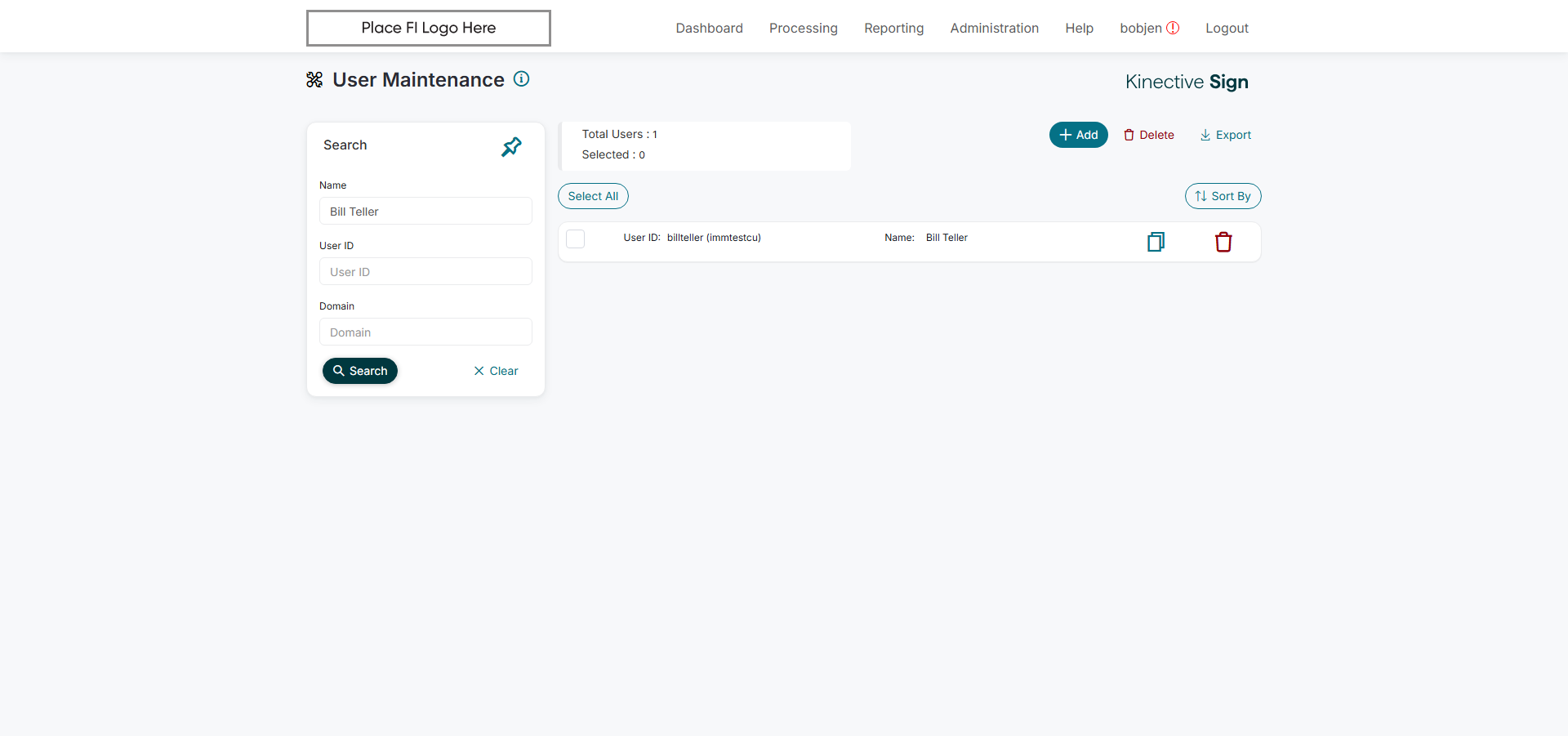Click the Add user button
Image resolution: width=1568 pixels, height=736 pixels.
point(1078,135)
